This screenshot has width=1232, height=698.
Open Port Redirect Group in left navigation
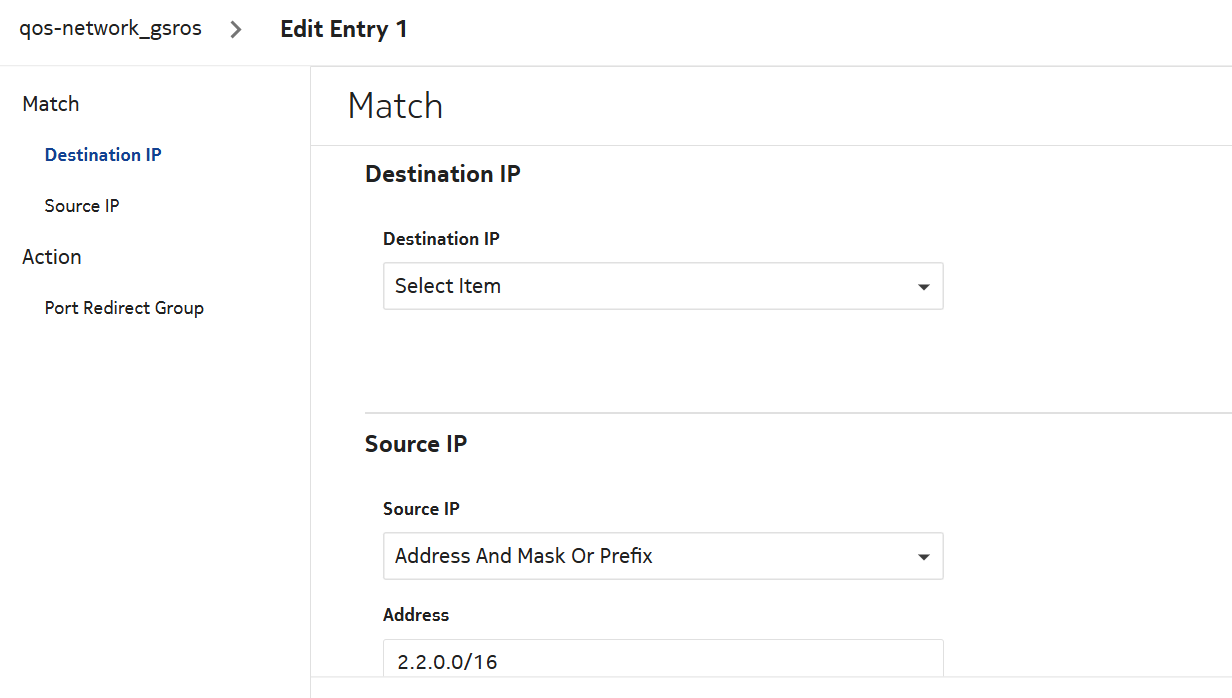(124, 308)
